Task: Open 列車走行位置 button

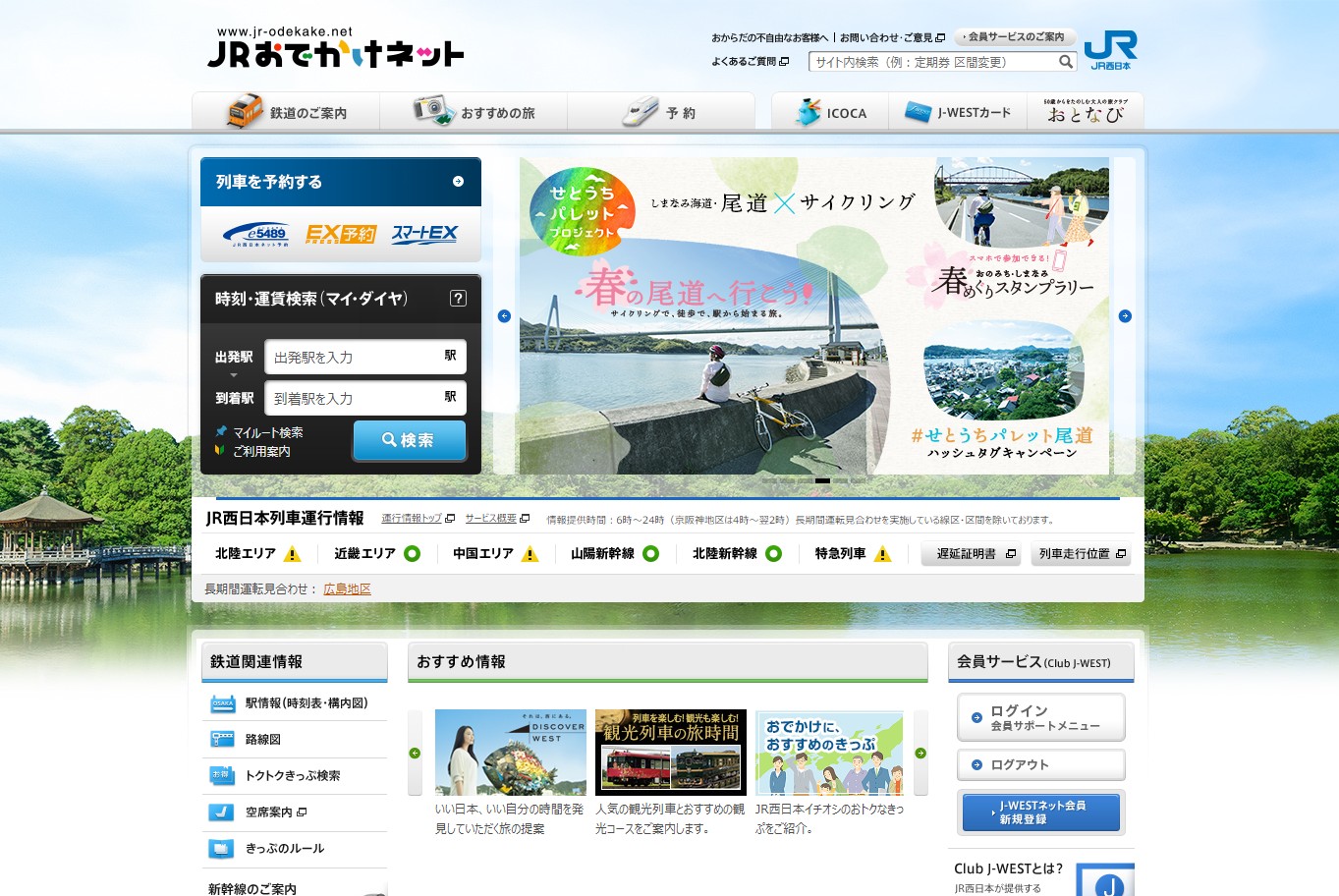Action: coord(1081,554)
